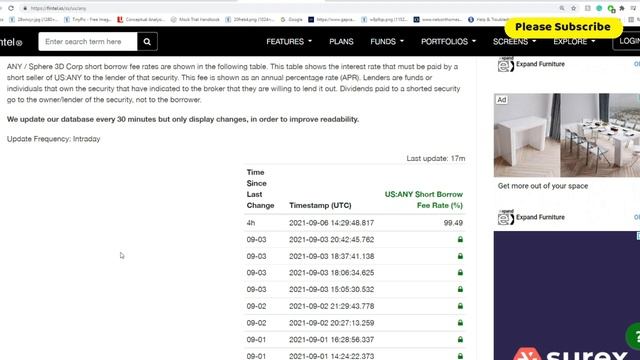
Task: Click the green circle extension icon
Action: (x=599, y=8)
